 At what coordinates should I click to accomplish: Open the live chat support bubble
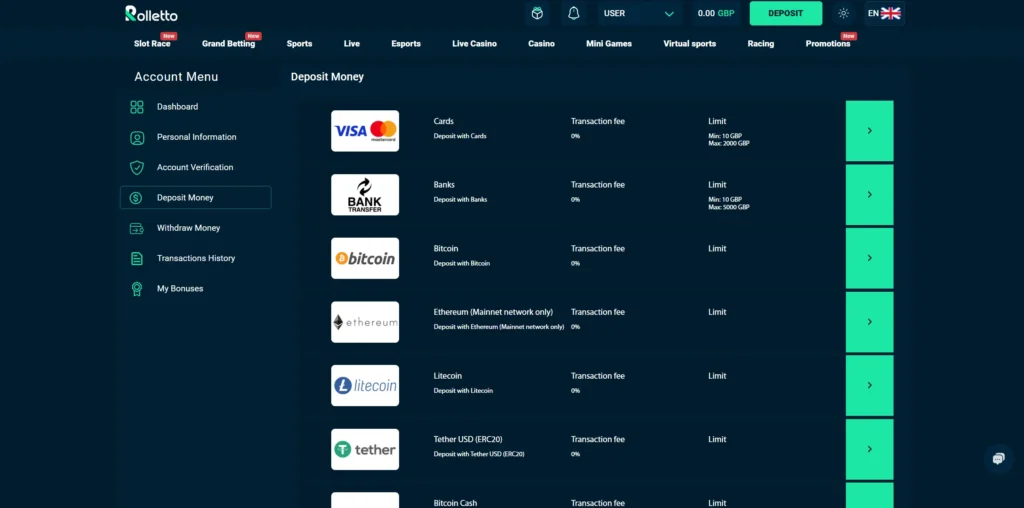998,459
